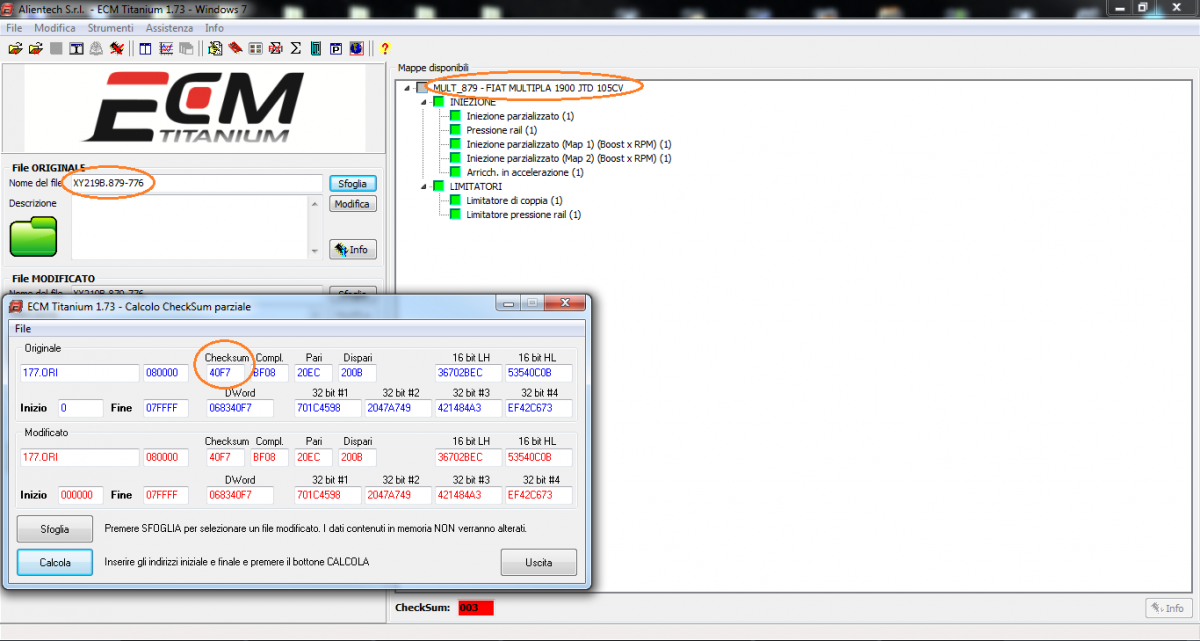The width and height of the screenshot is (1200, 641).
Task: Click the yellow notes sheet toolbar icon
Action: (215, 48)
